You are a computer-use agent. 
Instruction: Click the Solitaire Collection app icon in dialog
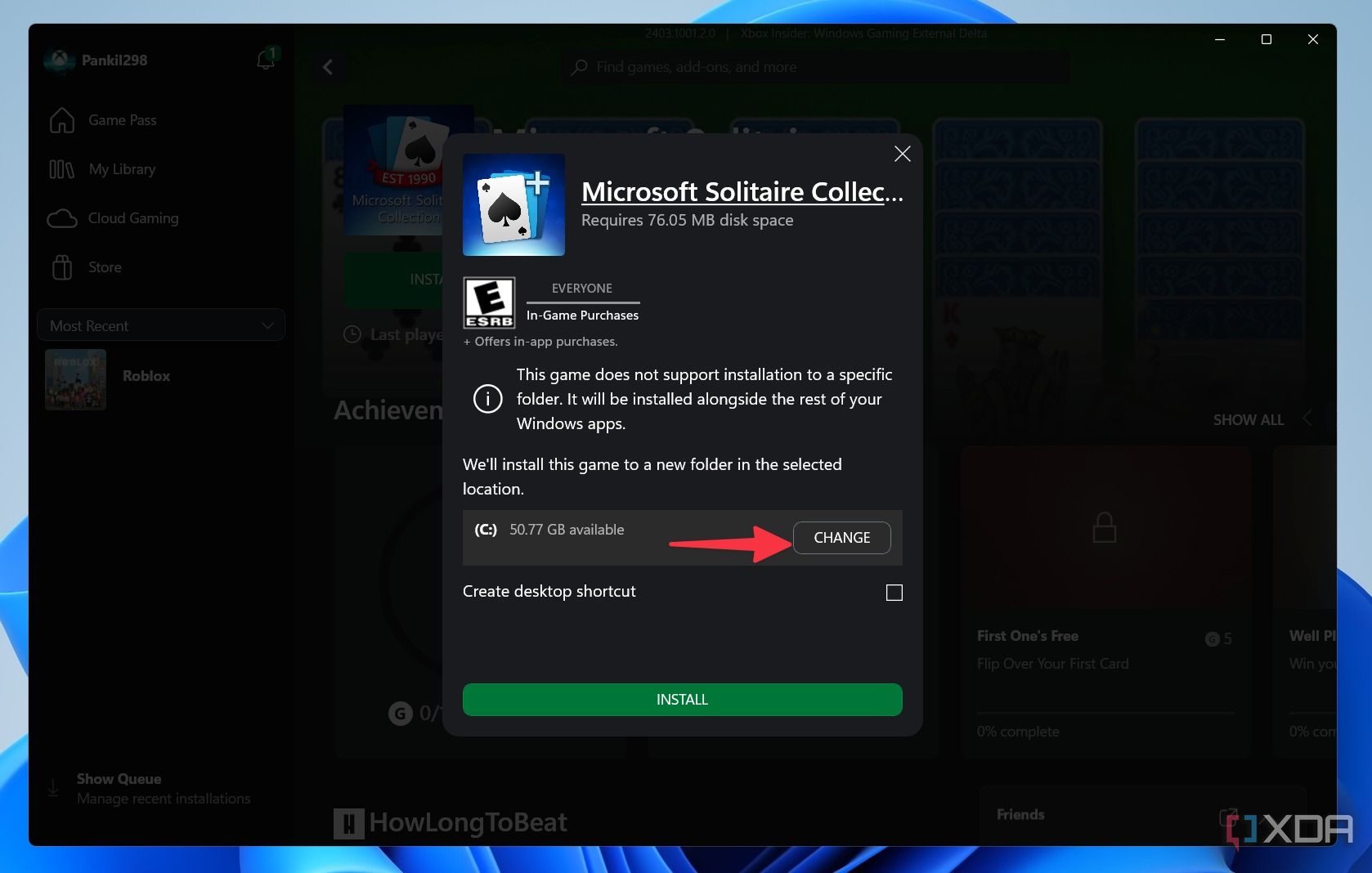[513, 204]
